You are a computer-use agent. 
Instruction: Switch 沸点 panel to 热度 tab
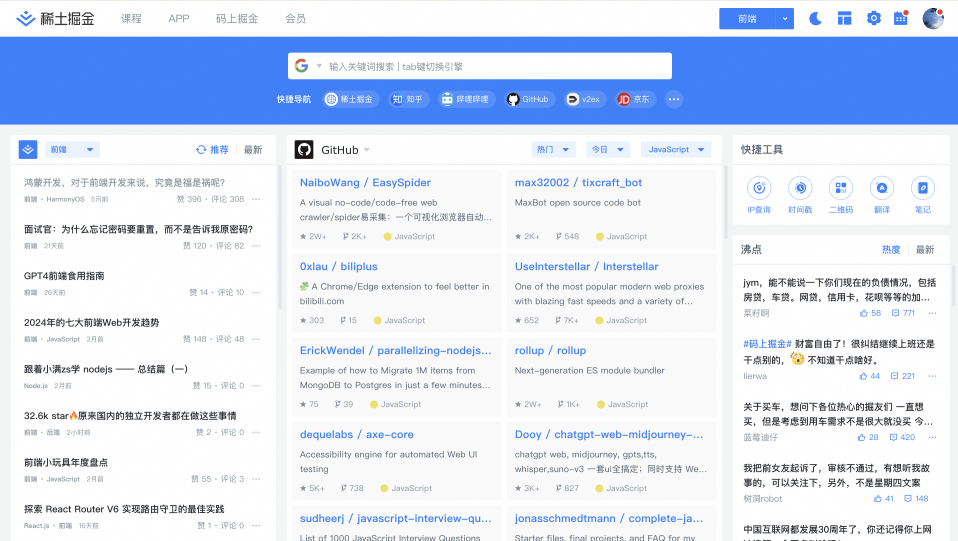click(x=891, y=249)
